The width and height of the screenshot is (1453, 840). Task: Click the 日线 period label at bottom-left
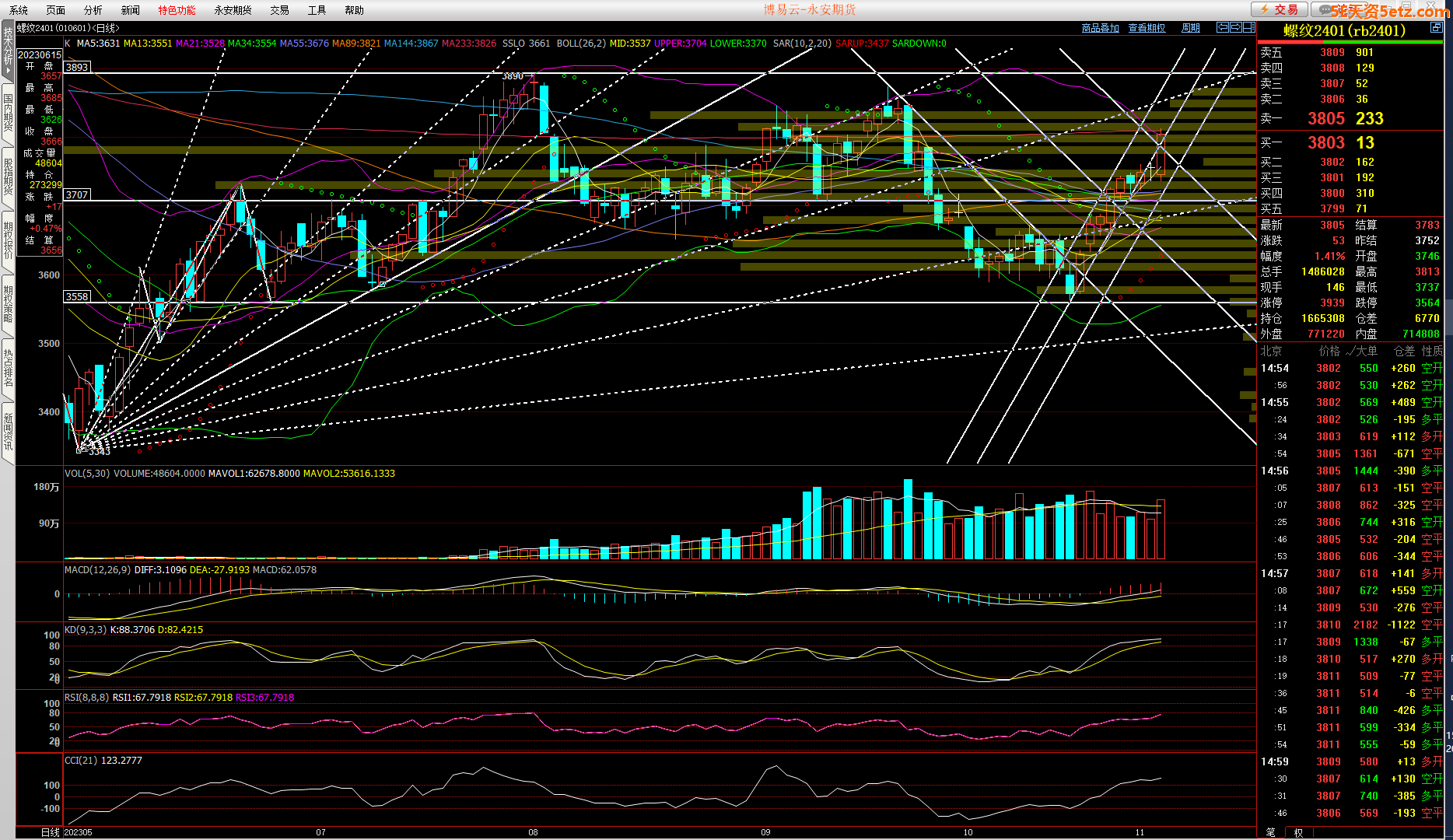50,833
